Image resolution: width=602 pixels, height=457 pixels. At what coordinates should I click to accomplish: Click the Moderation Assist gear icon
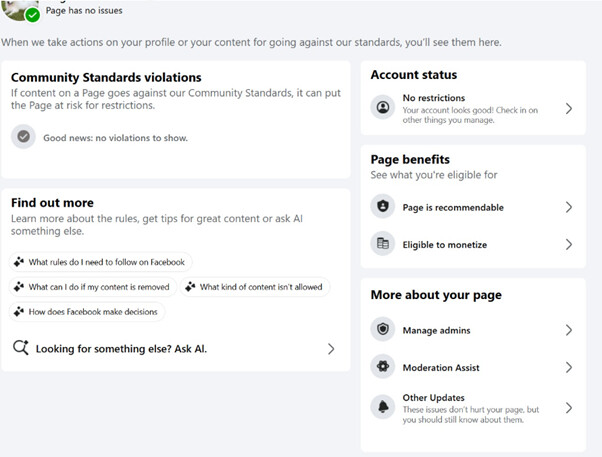(383, 366)
